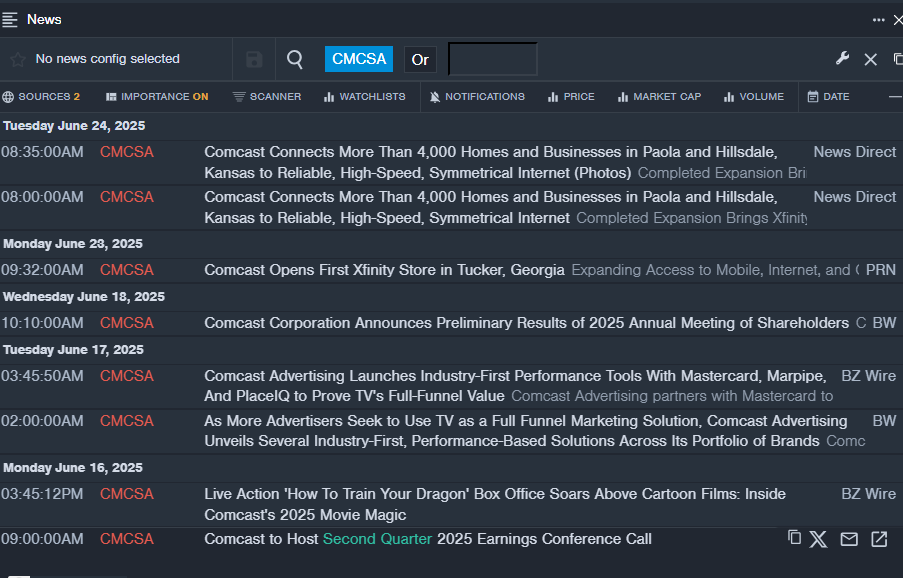Image resolution: width=903 pixels, height=578 pixels.
Task: Open the Sources filter
Action: pyautogui.click(x=41, y=97)
